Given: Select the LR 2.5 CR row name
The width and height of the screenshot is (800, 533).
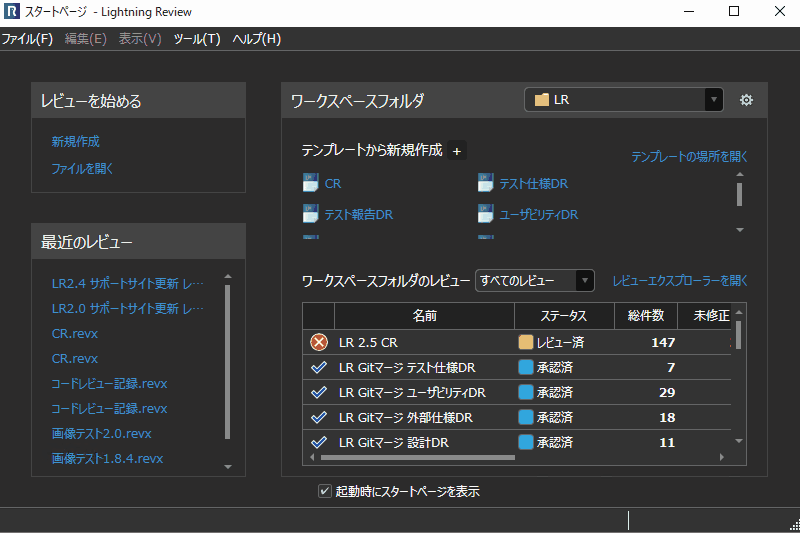Looking at the screenshot, I should [x=368, y=343].
